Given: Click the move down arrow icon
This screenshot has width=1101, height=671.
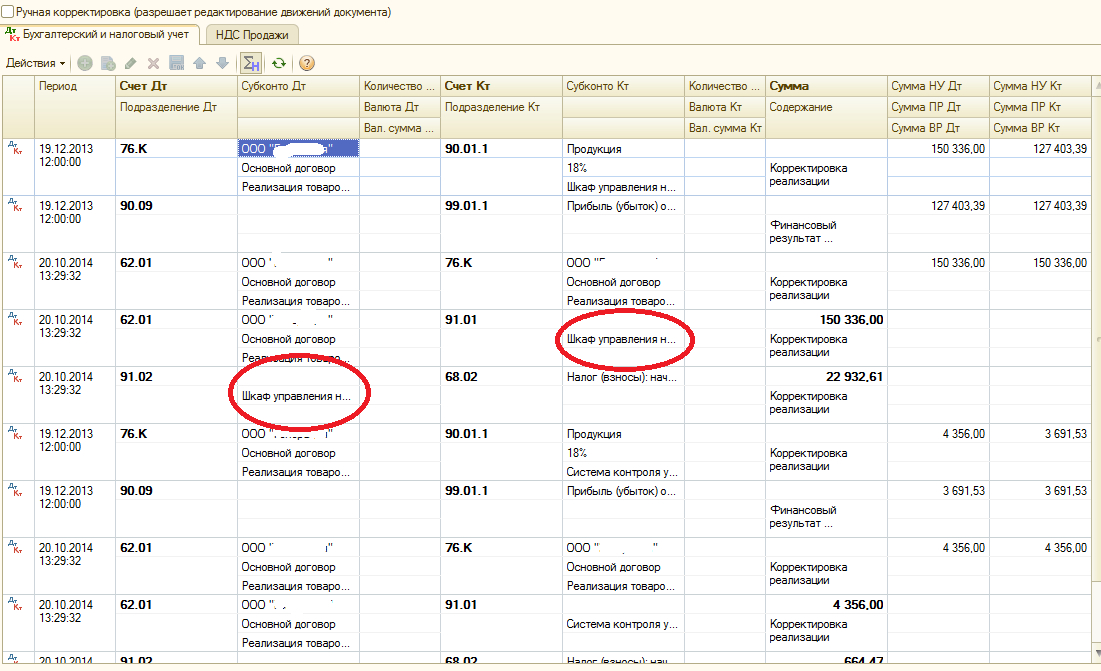Looking at the screenshot, I should (221, 63).
